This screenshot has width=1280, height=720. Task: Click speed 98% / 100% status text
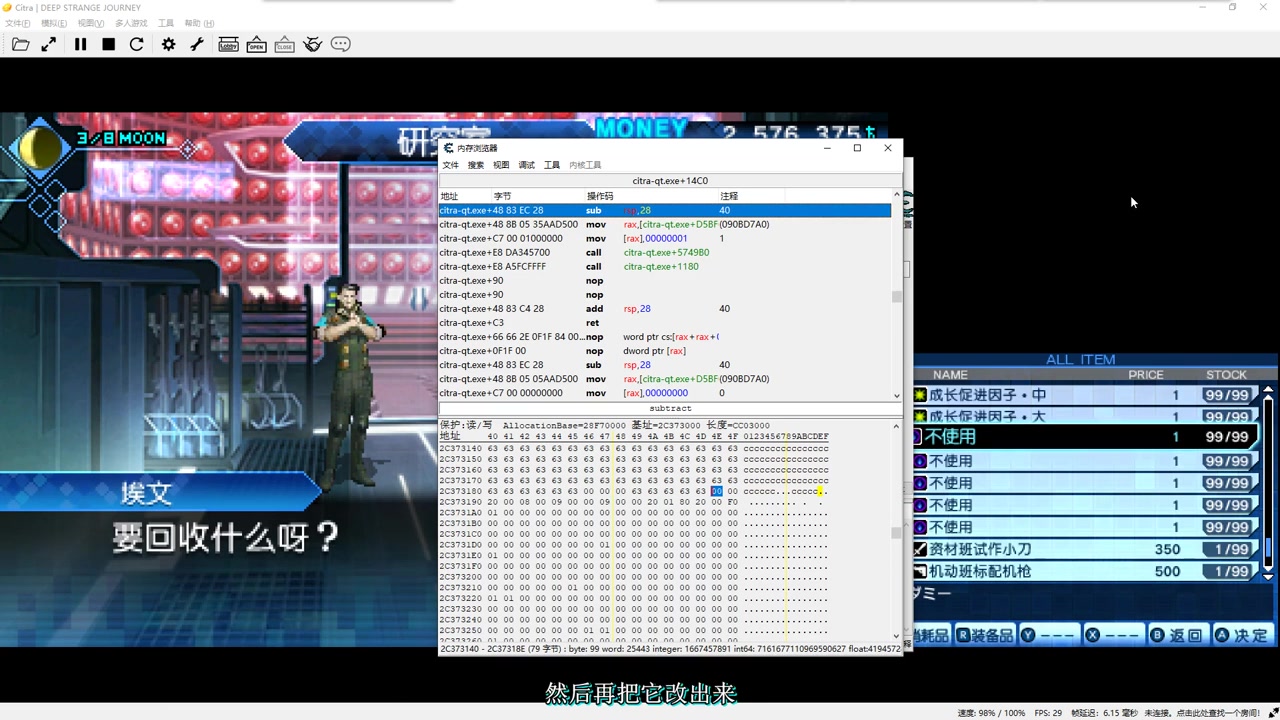coord(991,713)
